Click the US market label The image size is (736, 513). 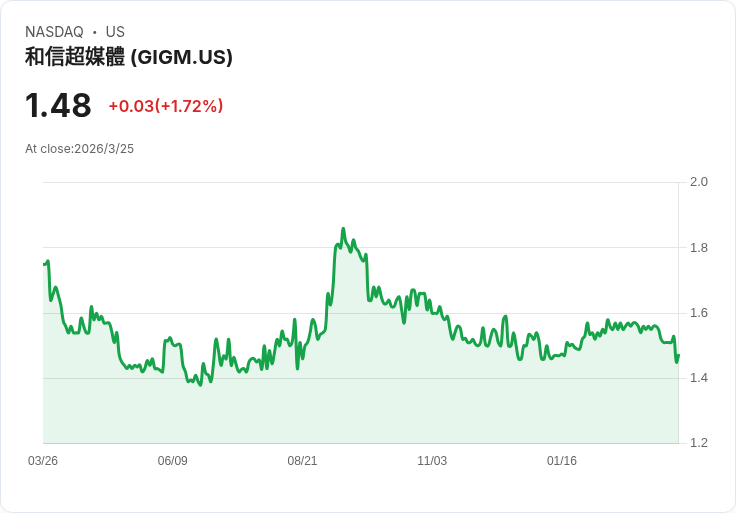click(x=115, y=32)
